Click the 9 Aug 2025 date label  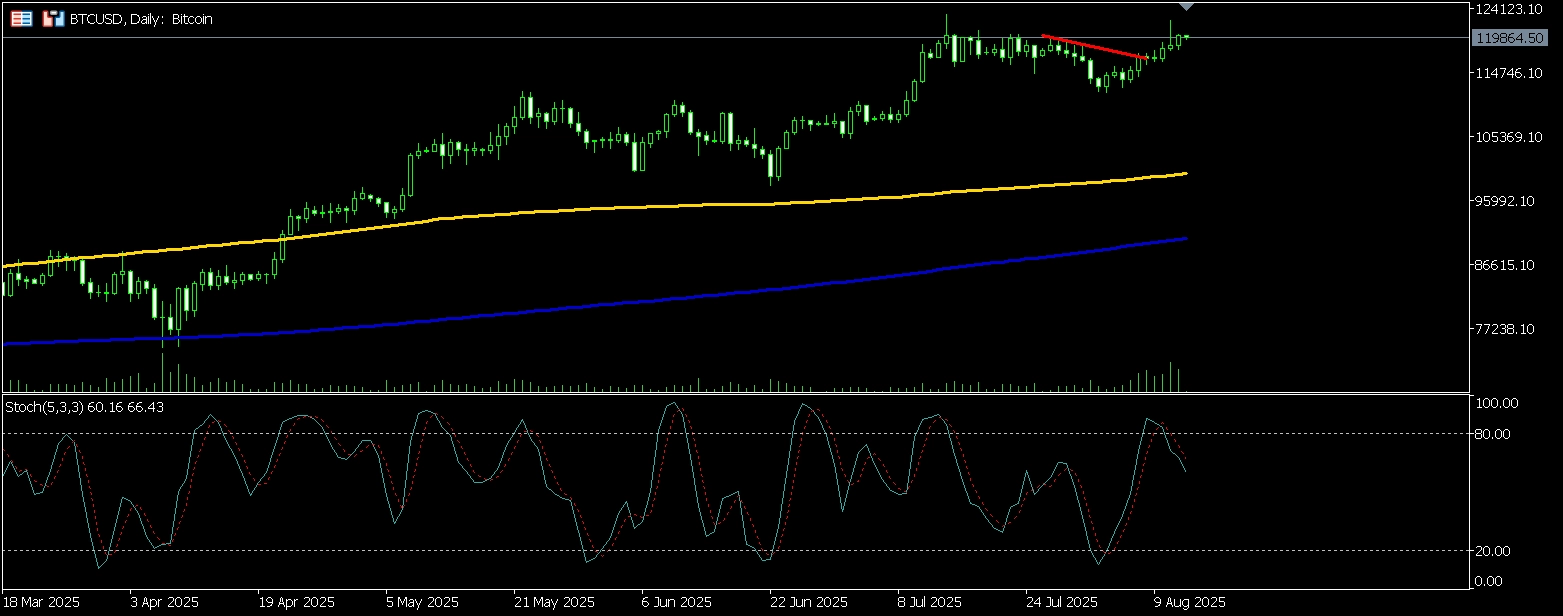[x=1189, y=603]
